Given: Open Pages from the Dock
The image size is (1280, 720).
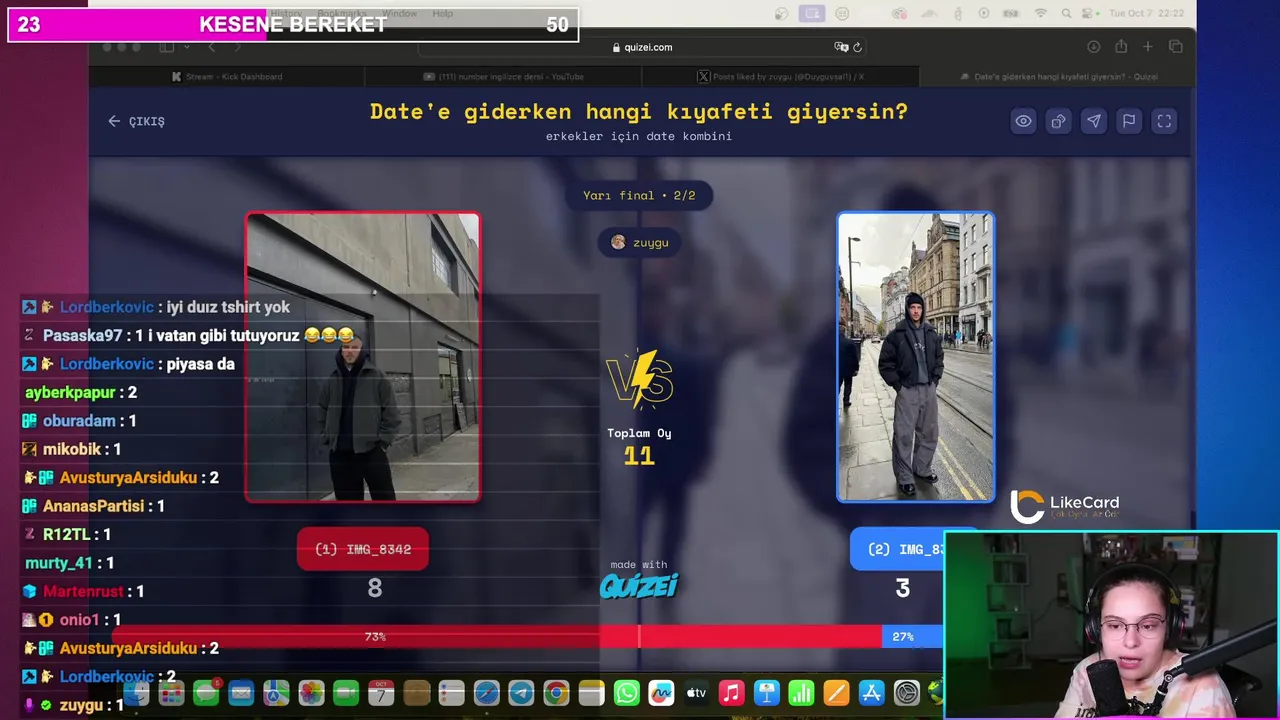Looking at the screenshot, I should pos(836,692).
